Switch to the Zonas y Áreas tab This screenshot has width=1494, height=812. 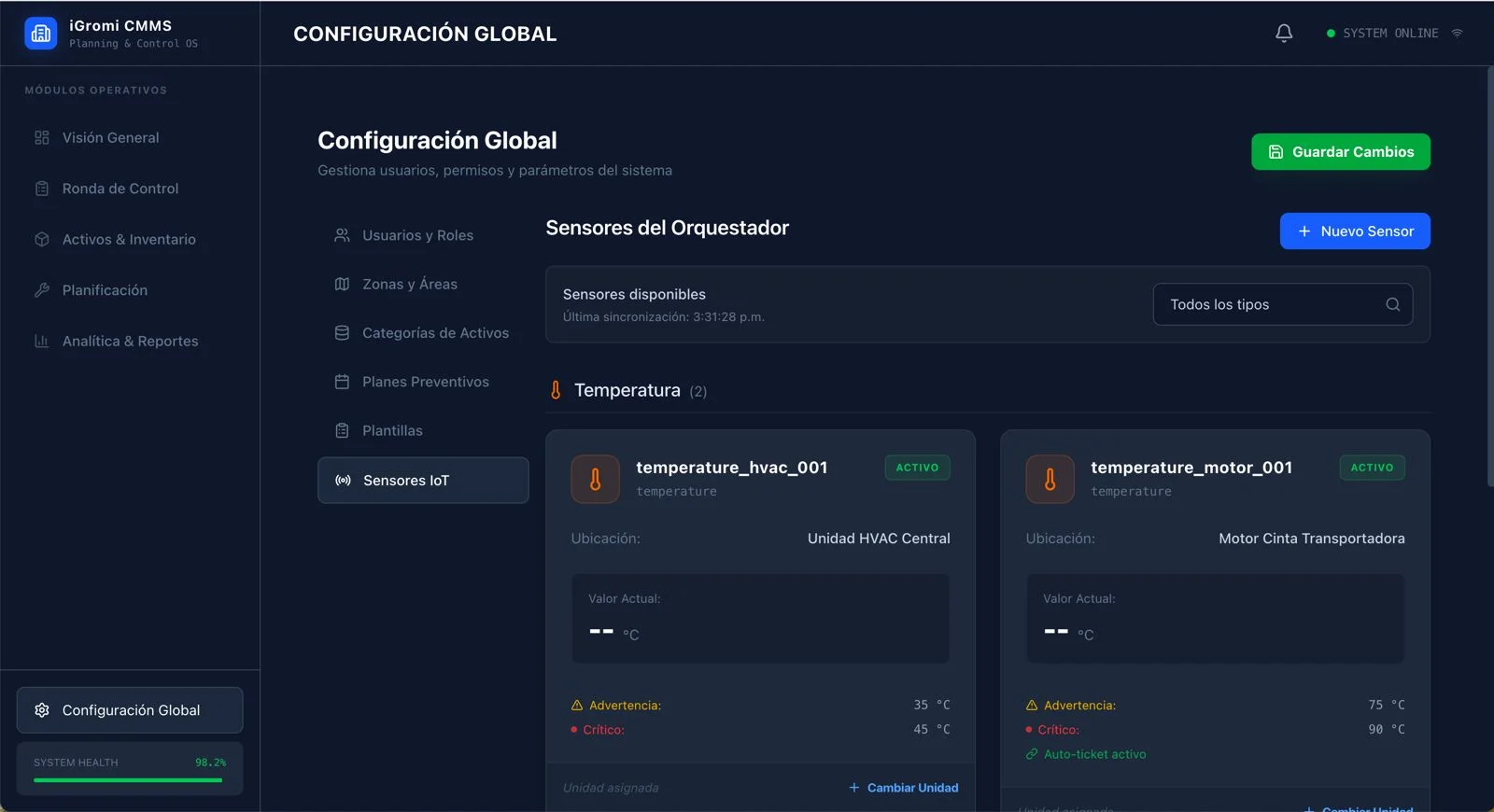(x=409, y=284)
